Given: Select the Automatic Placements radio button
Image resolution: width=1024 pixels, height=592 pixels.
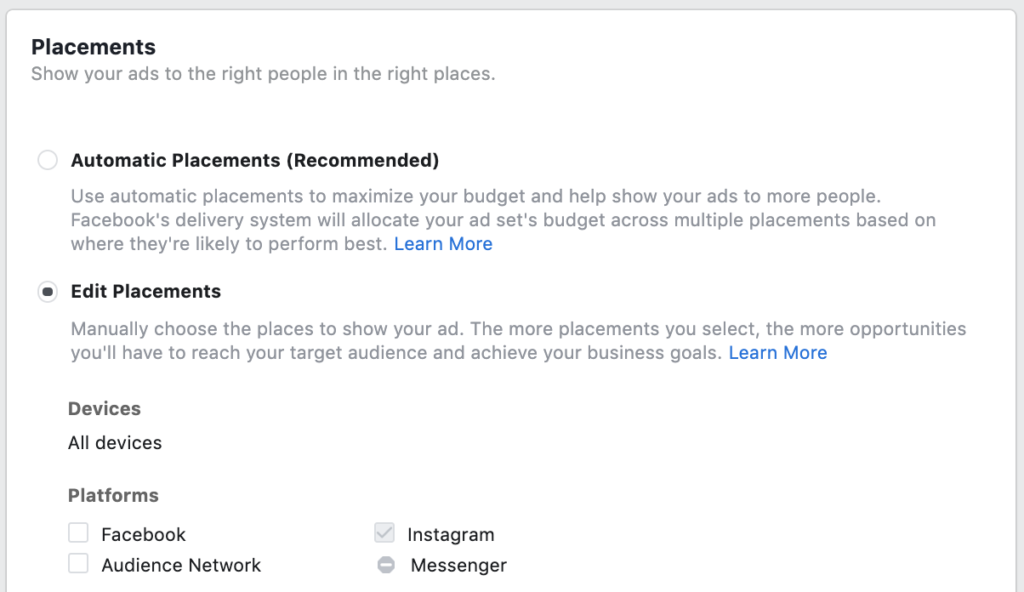Looking at the screenshot, I should click(x=47, y=161).
